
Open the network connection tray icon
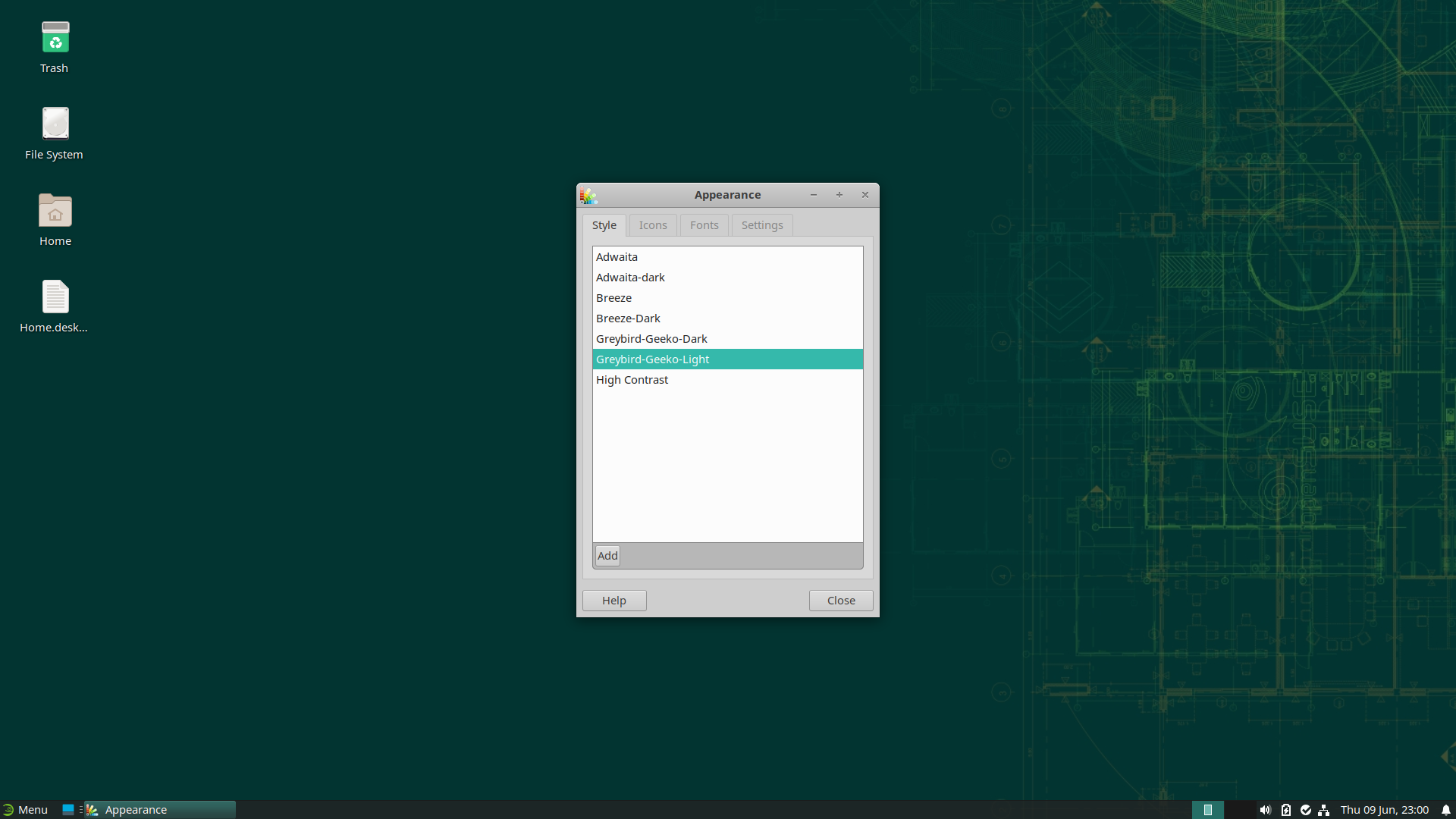point(1324,810)
